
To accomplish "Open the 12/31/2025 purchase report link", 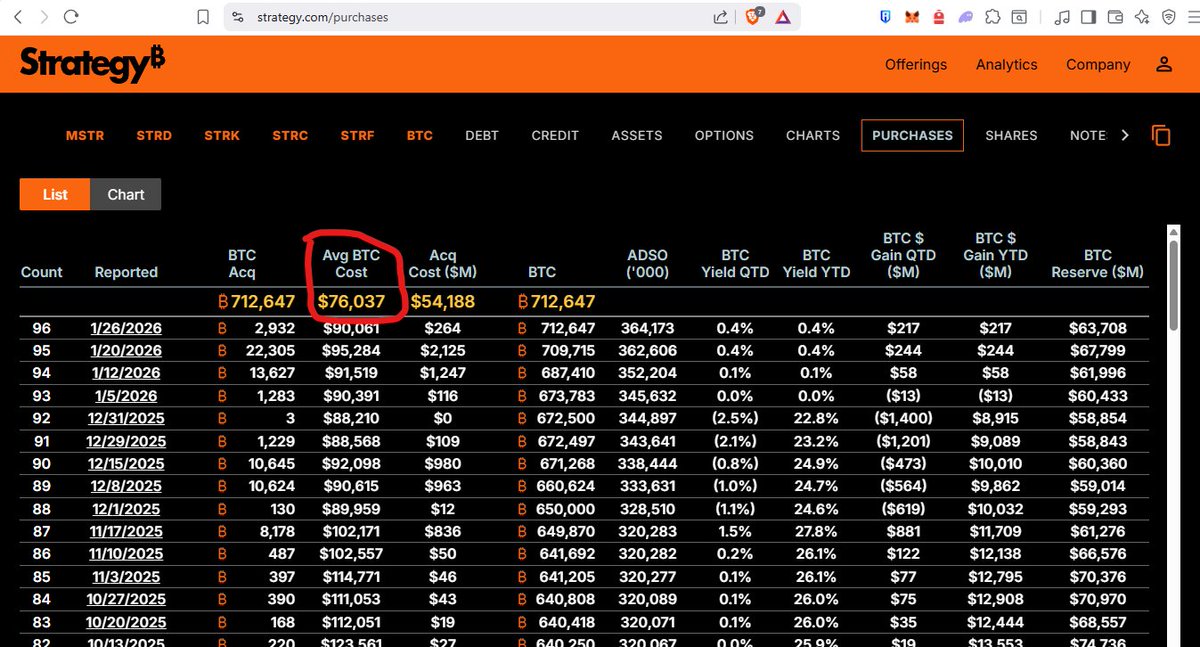I will point(126,418).
